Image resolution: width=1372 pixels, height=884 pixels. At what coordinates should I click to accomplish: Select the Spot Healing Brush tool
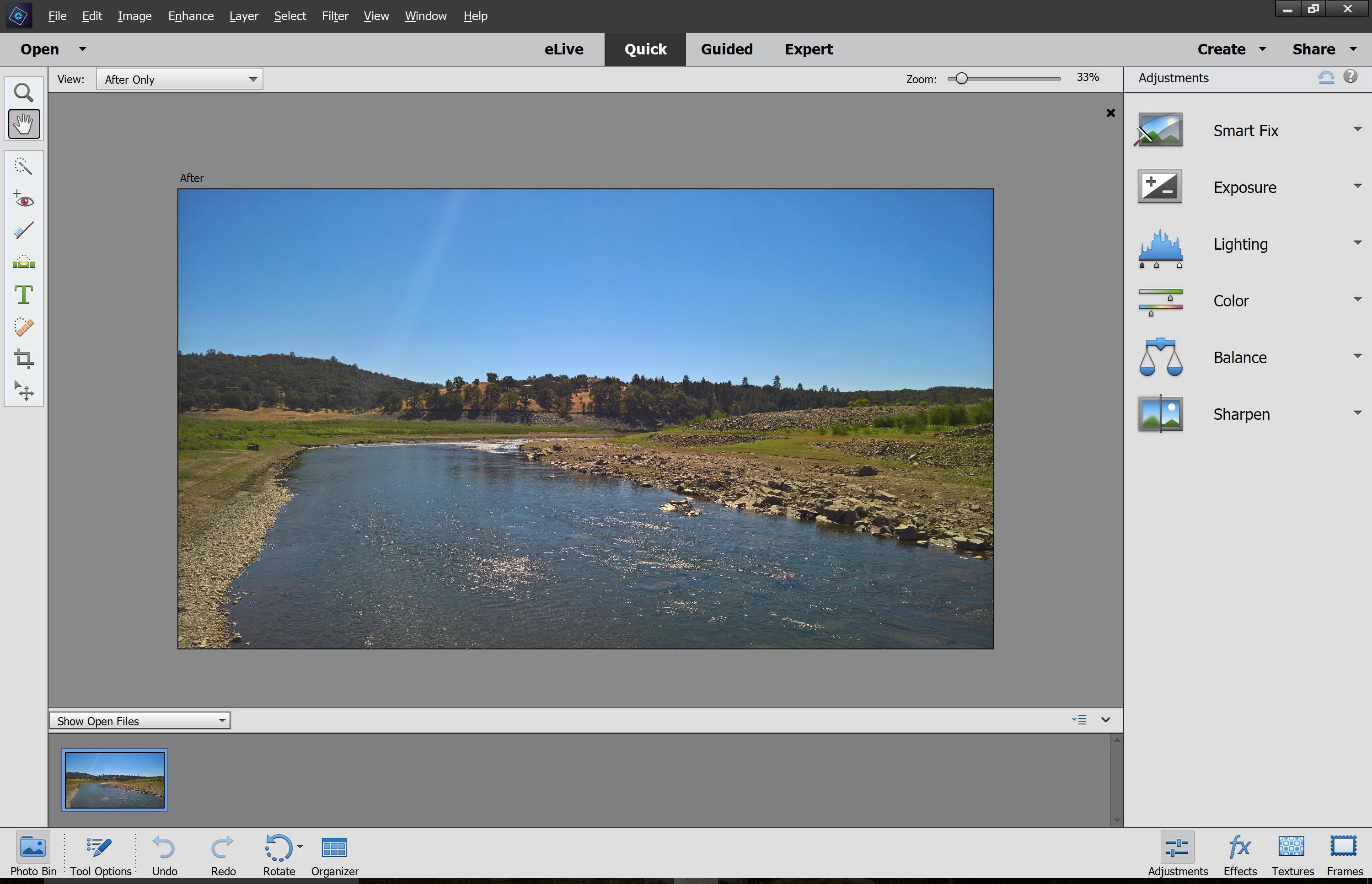23,327
